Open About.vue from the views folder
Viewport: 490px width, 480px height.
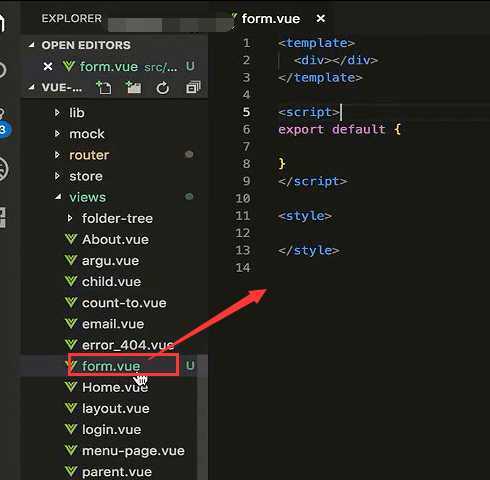pos(115,239)
